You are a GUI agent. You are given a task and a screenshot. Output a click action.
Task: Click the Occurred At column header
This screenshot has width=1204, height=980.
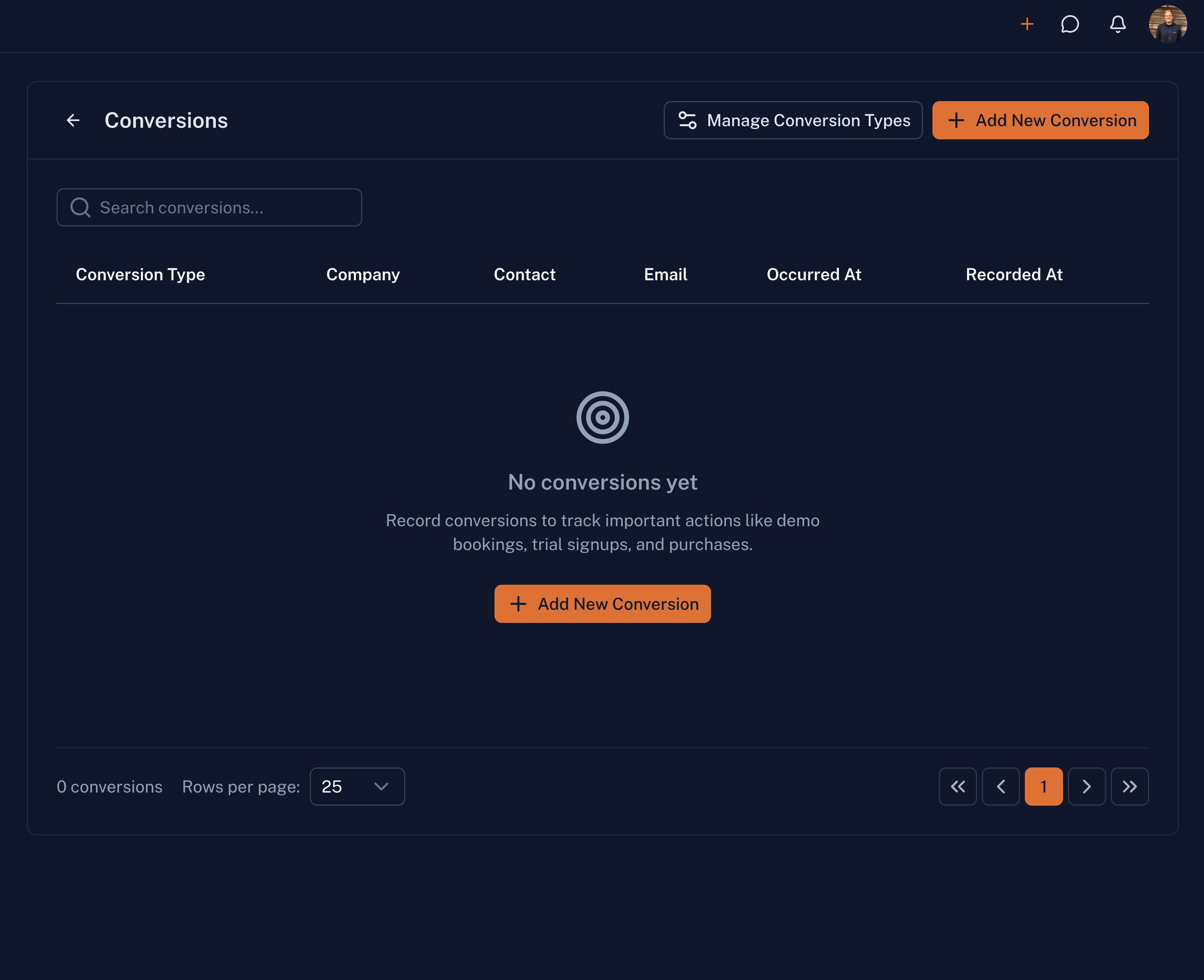(x=813, y=274)
